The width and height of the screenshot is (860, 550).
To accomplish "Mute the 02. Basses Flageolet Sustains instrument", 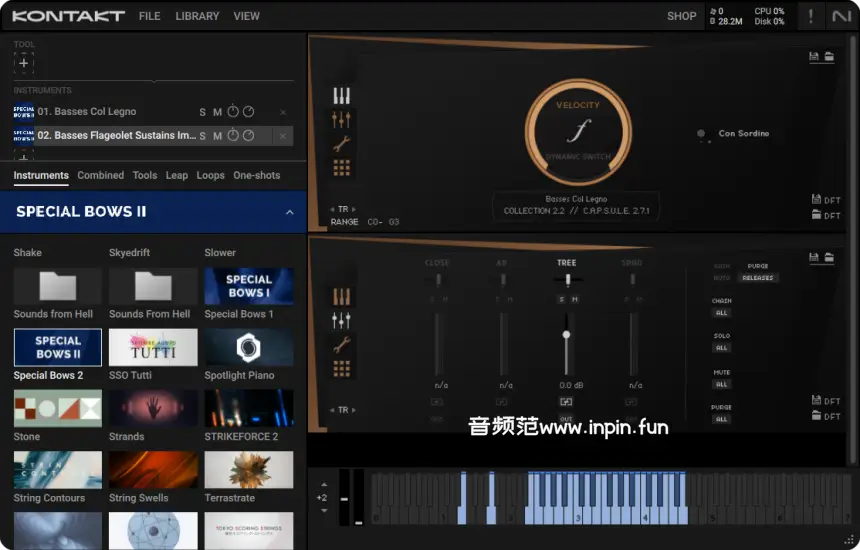I will pos(217,136).
